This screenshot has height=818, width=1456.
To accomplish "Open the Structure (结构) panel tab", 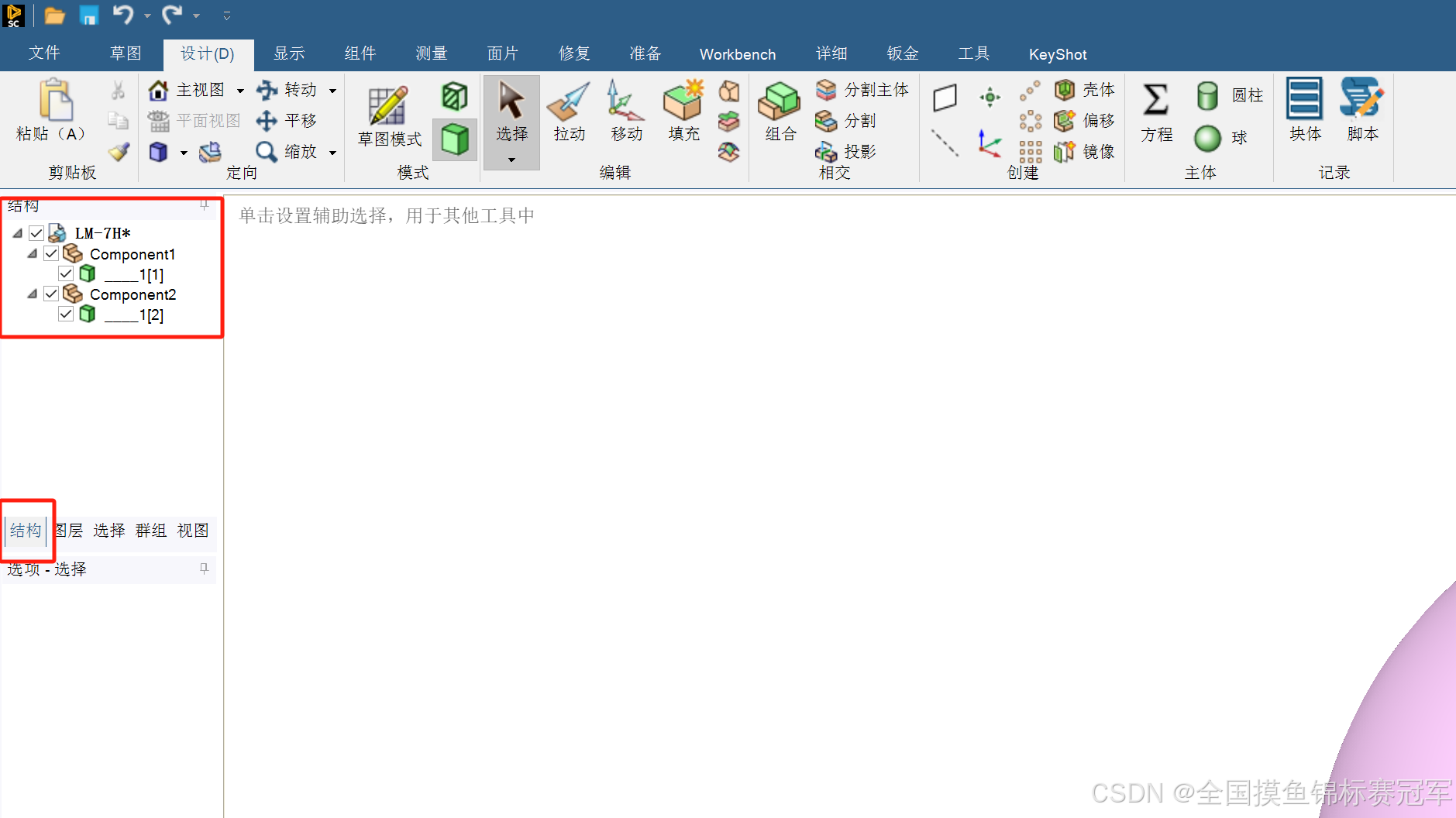I will click(26, 530).
